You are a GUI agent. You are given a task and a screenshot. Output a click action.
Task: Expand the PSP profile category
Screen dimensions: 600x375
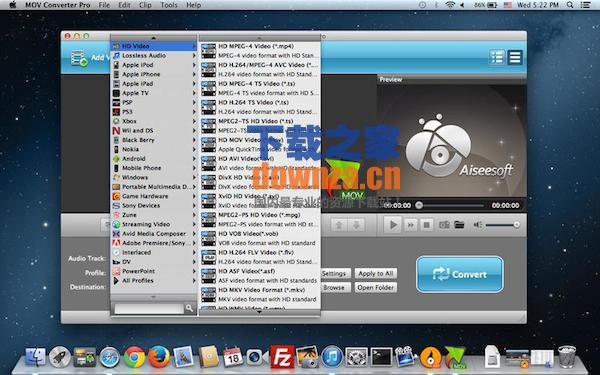[154, 102]
